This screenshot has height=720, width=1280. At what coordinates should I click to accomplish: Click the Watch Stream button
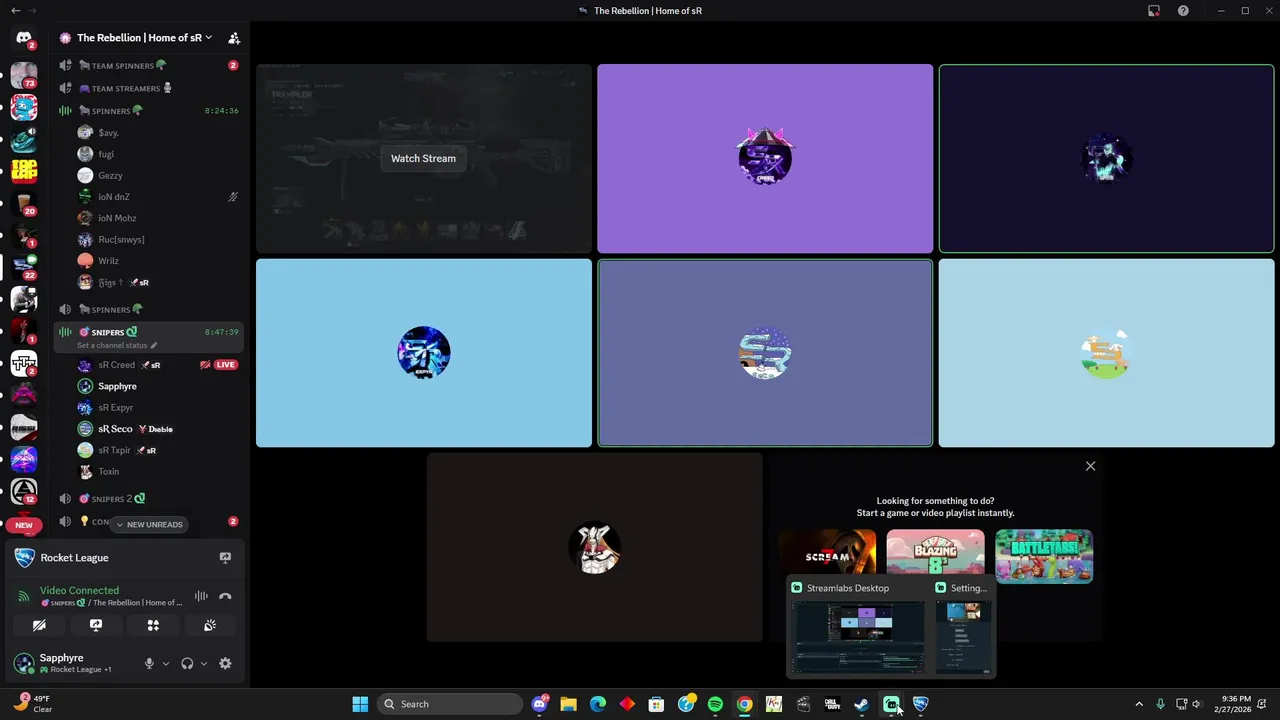click(423, 158)
